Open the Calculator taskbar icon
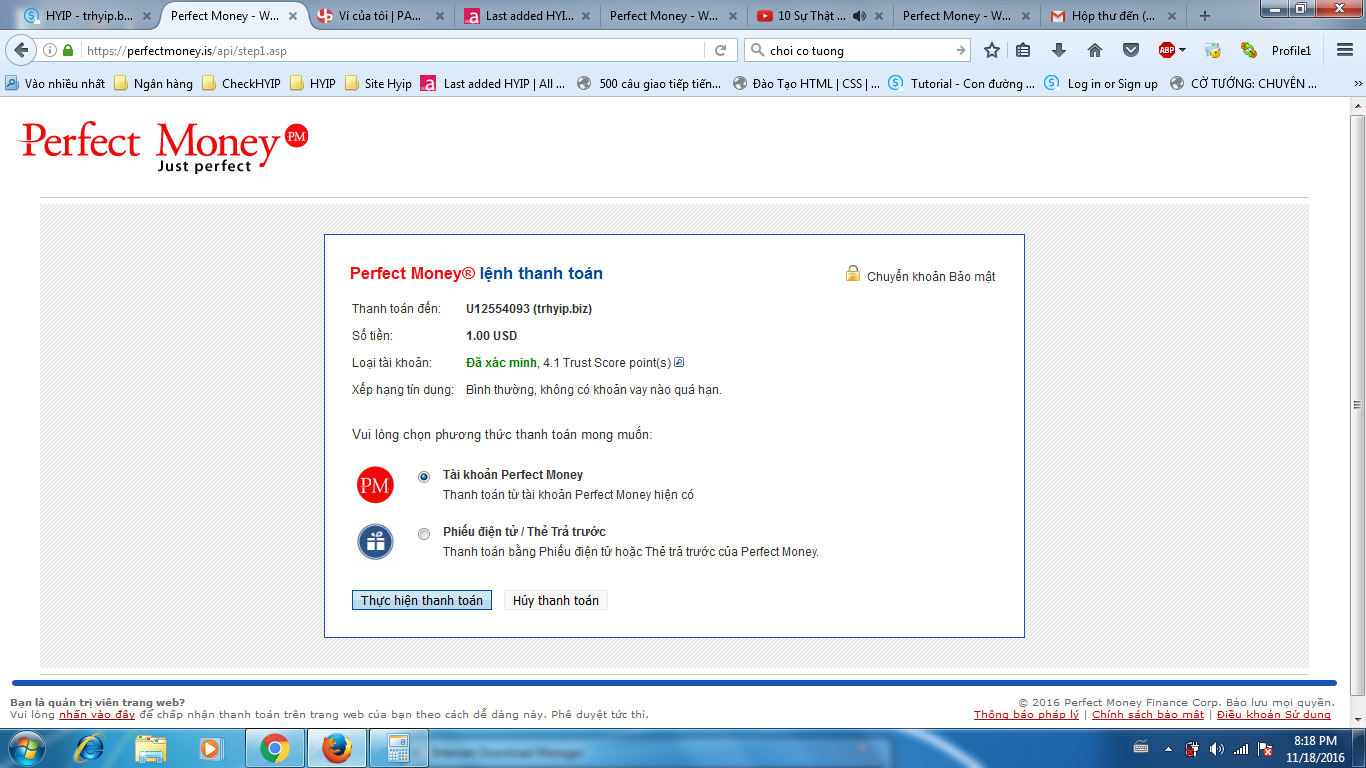Screen dimensions: 1366x768 pos(399,748)
